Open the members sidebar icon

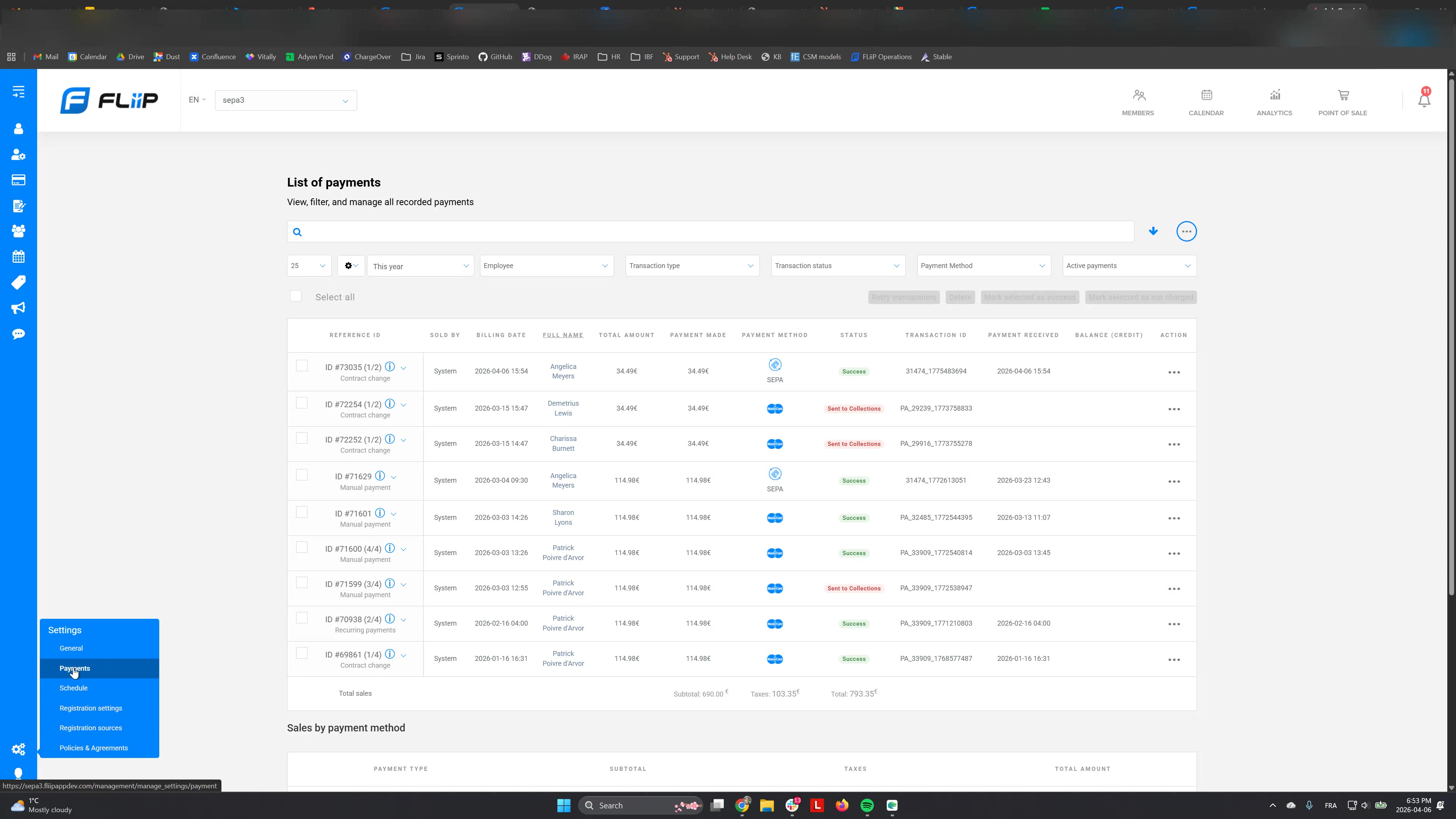click(x=19, y=129)
